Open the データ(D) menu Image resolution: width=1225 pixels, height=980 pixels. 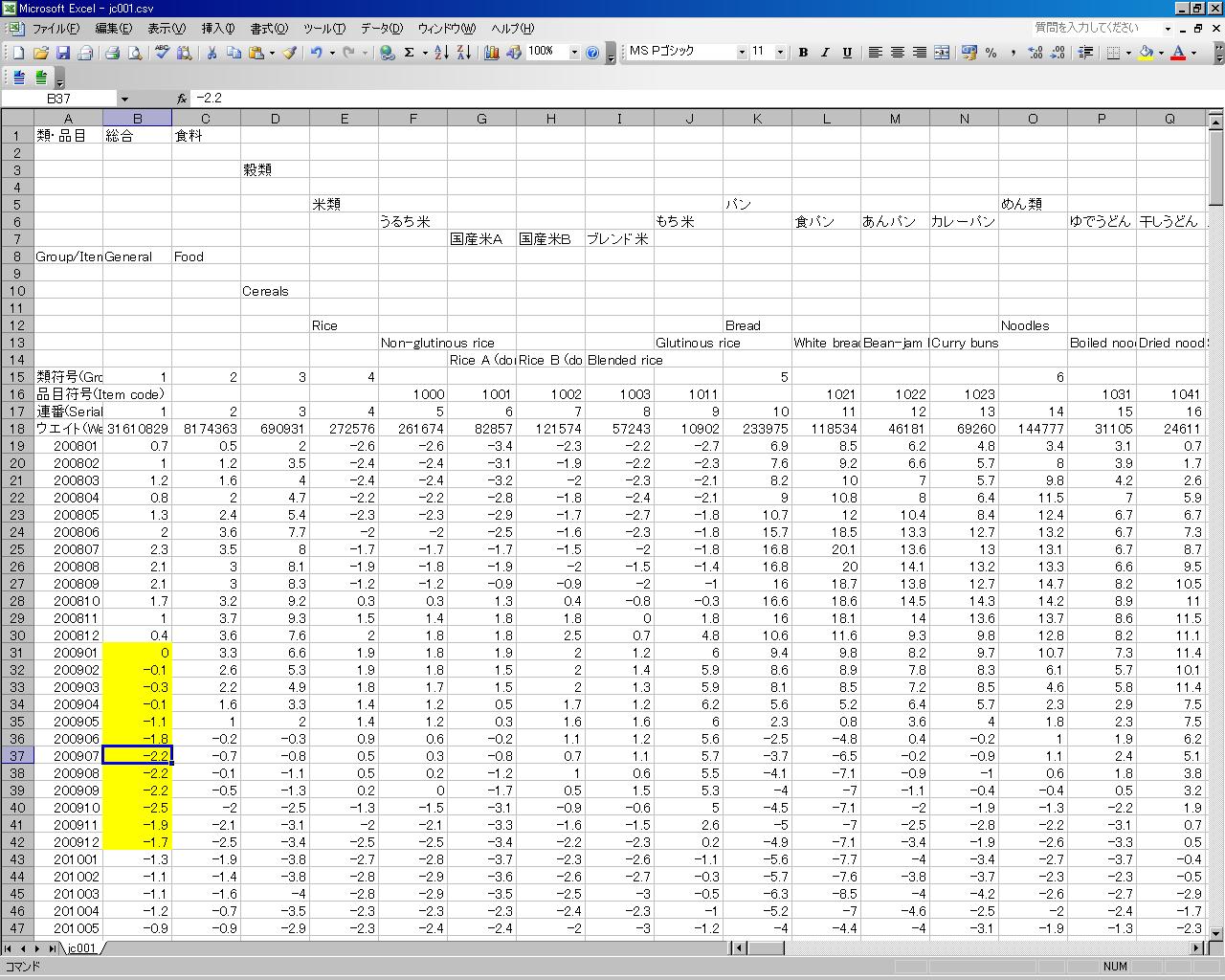click(382, 29)
